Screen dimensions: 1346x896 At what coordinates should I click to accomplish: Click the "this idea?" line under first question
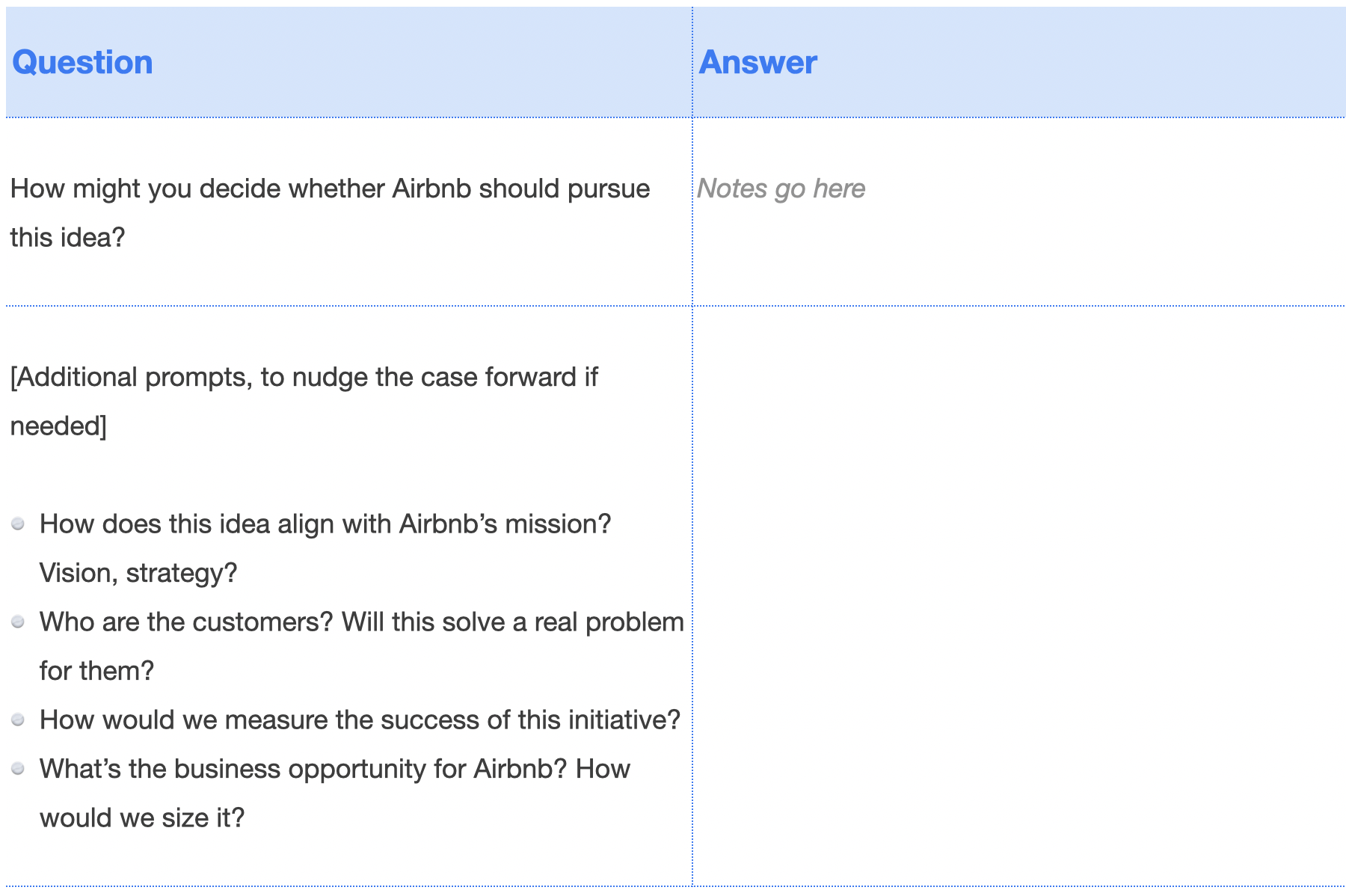tap(68, 238)
